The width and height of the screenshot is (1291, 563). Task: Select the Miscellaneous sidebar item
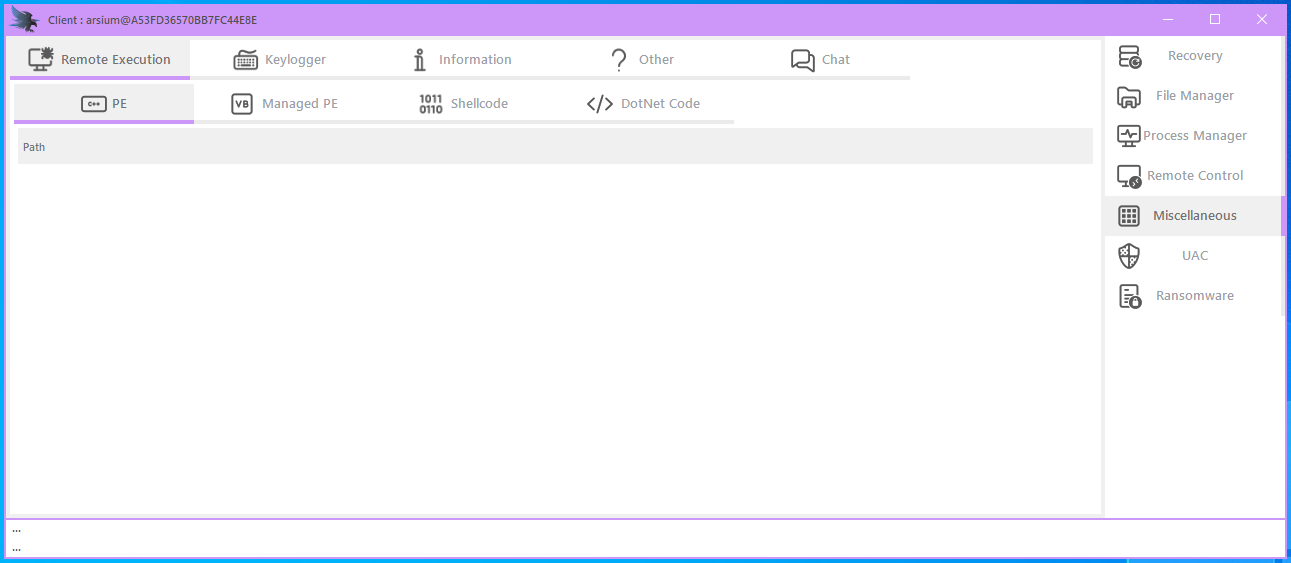[1194, 216]
